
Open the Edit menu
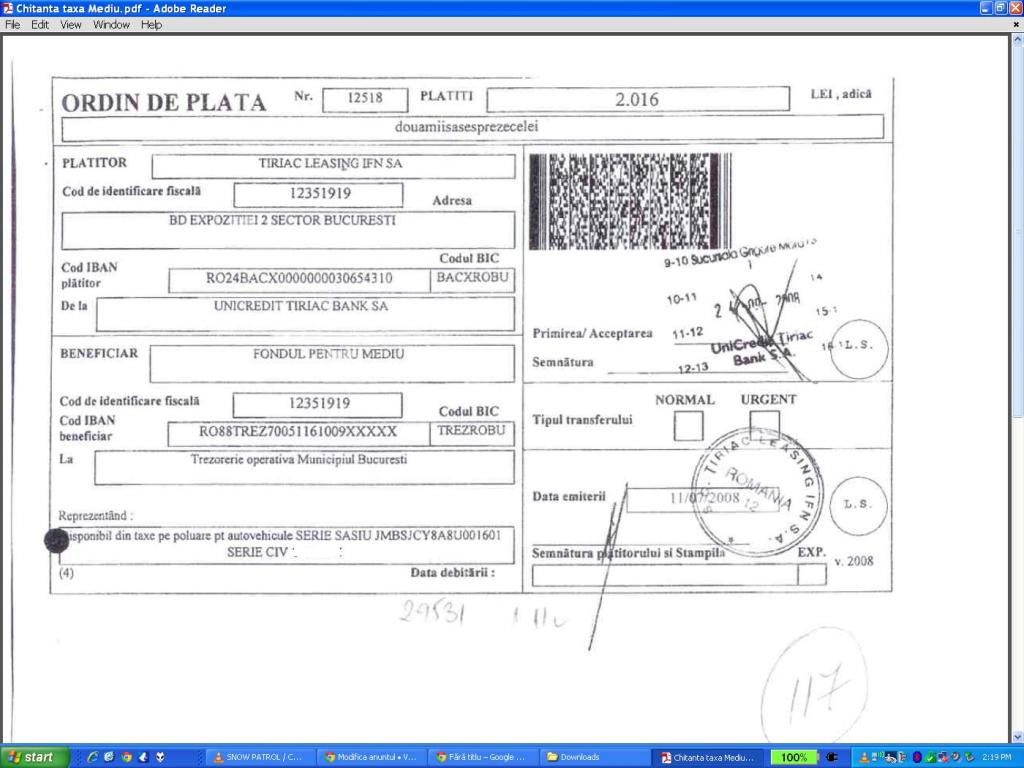point(40,25)
